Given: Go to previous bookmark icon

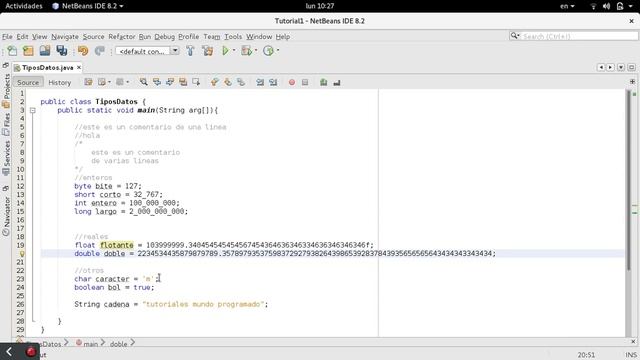Looking at the screenshot, I should coord(214,82).
